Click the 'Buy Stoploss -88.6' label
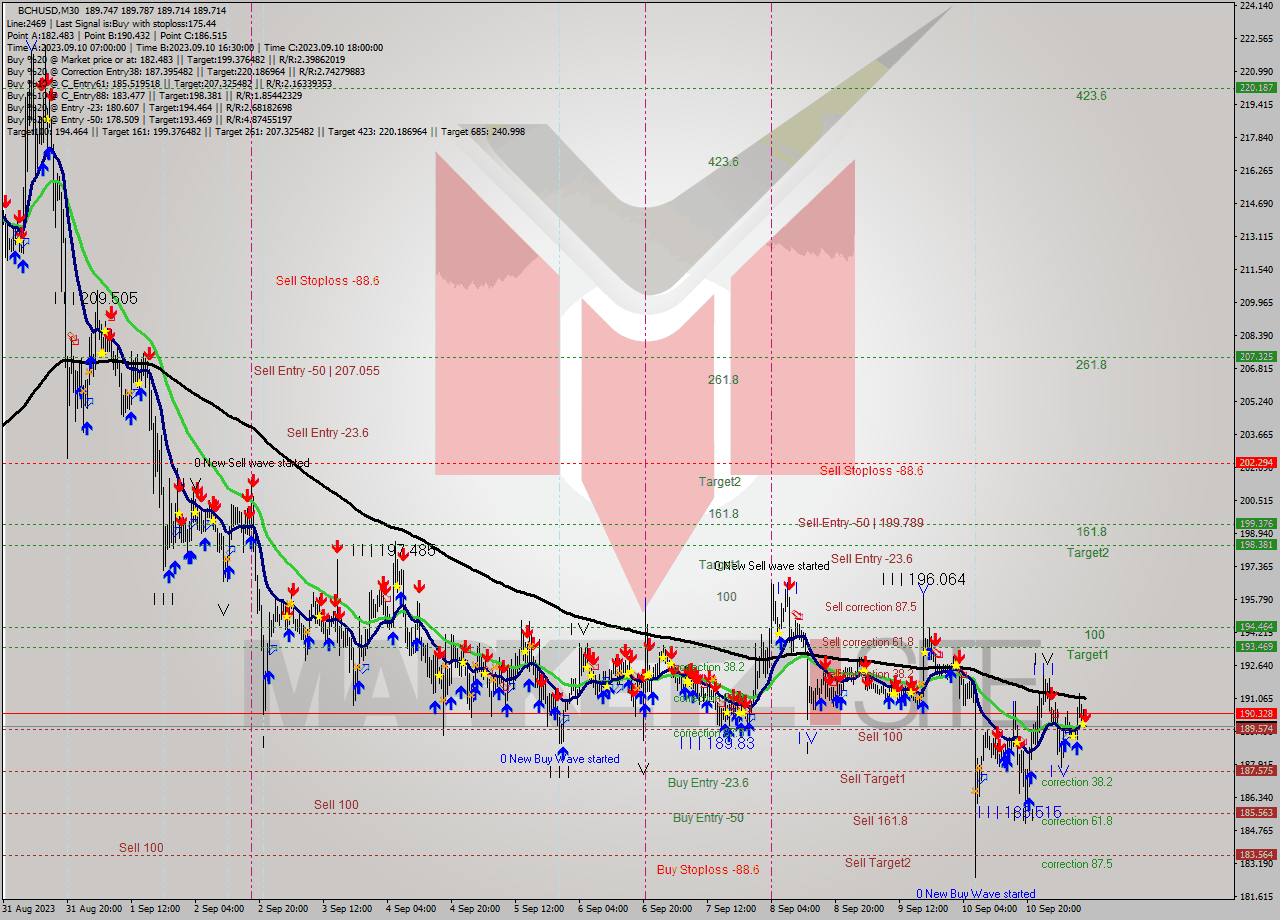The image size is (1280, 920). click(x=708, y=869)
